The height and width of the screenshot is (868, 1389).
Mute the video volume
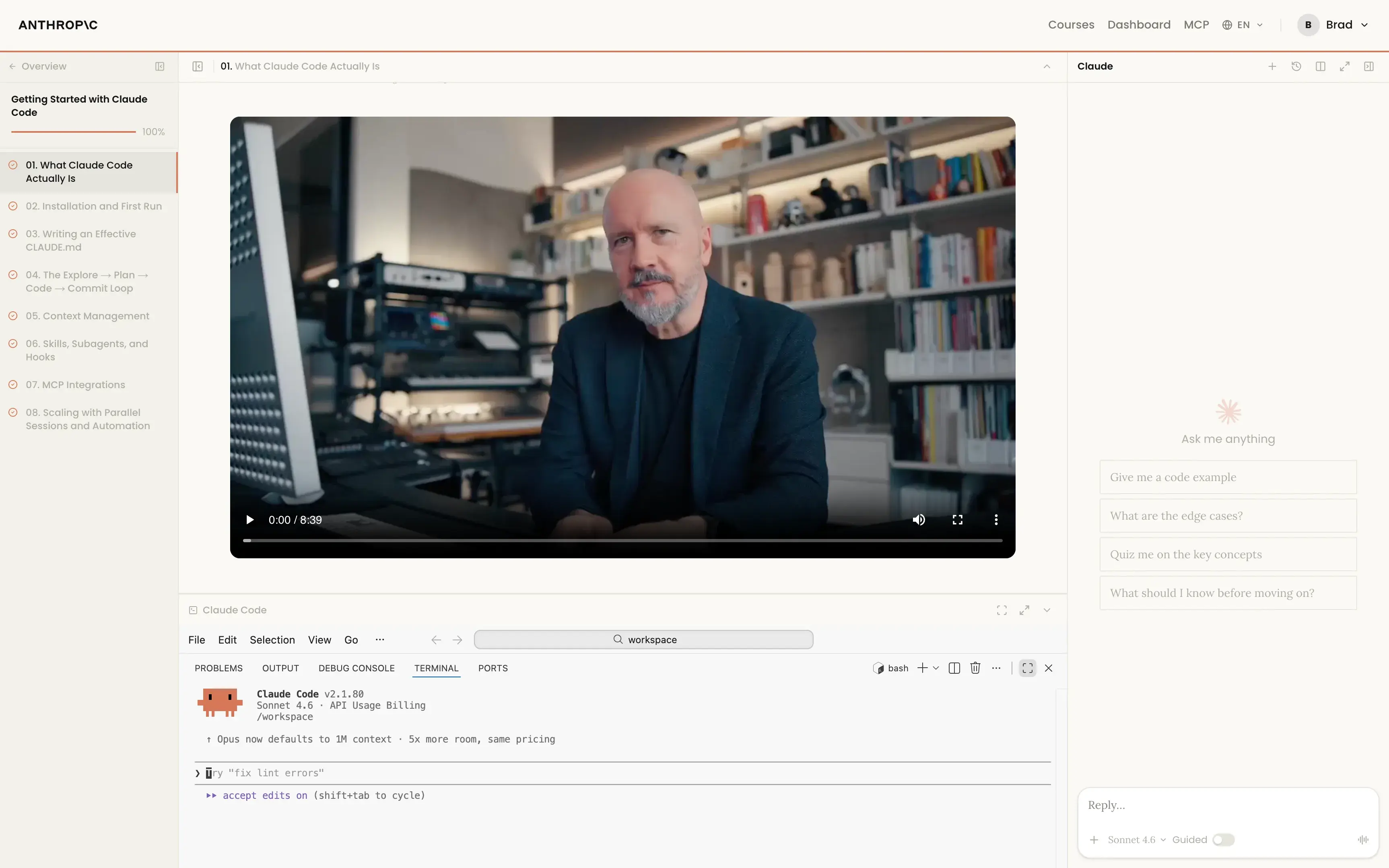coord(919,520)
